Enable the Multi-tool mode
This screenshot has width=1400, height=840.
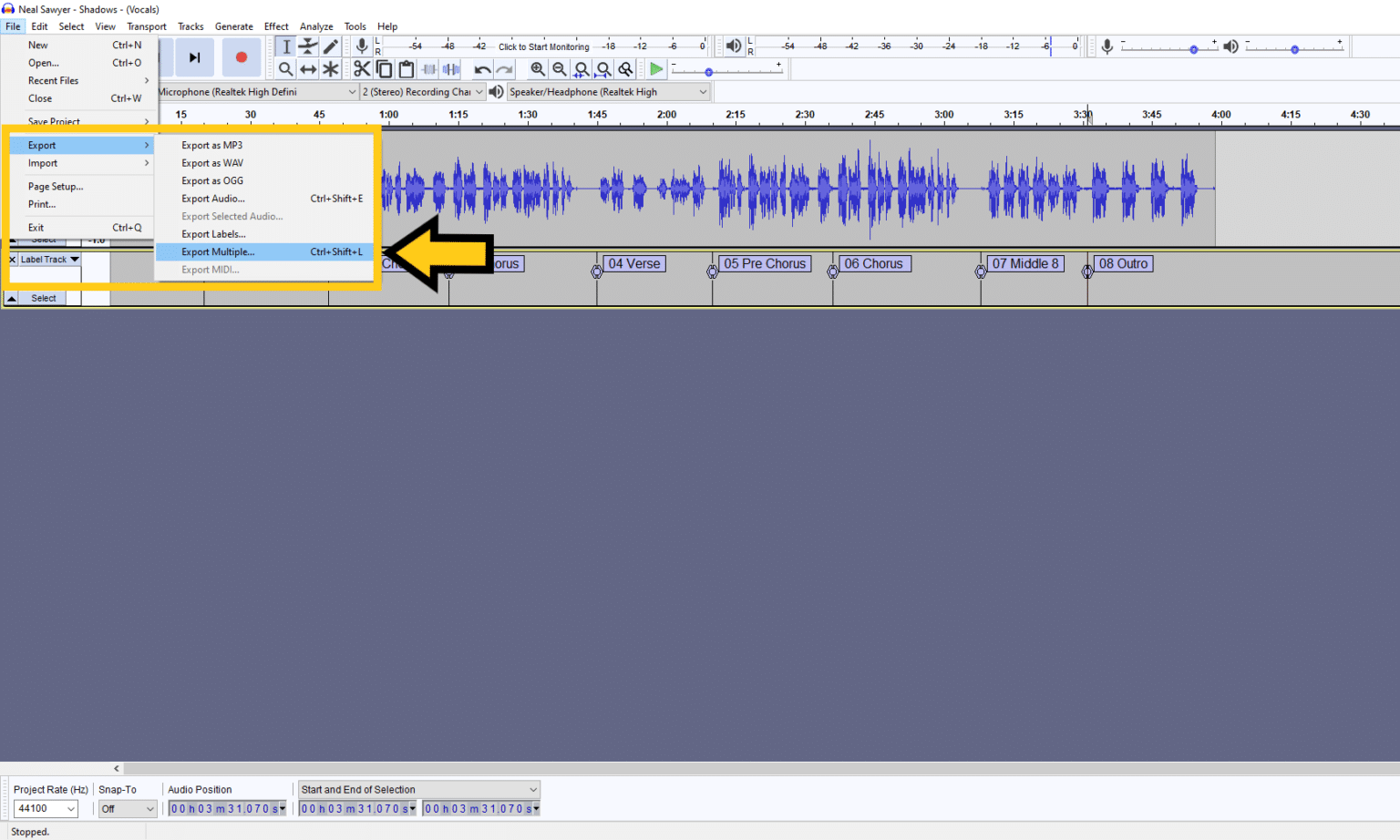coord(330,68)
